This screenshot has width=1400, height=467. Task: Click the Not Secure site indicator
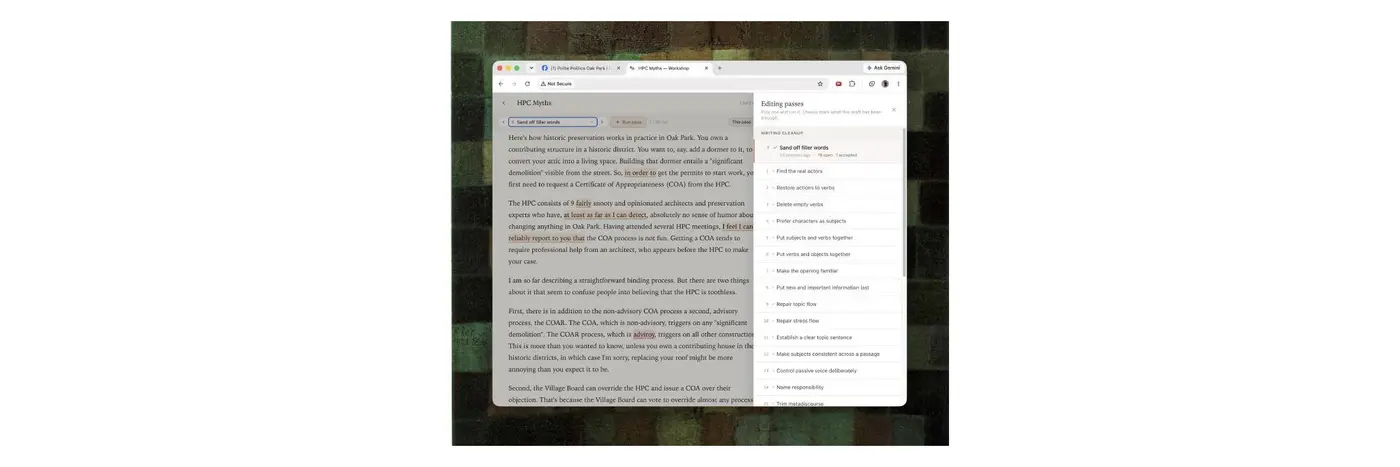pyautogui.click(x=556, y=84)
